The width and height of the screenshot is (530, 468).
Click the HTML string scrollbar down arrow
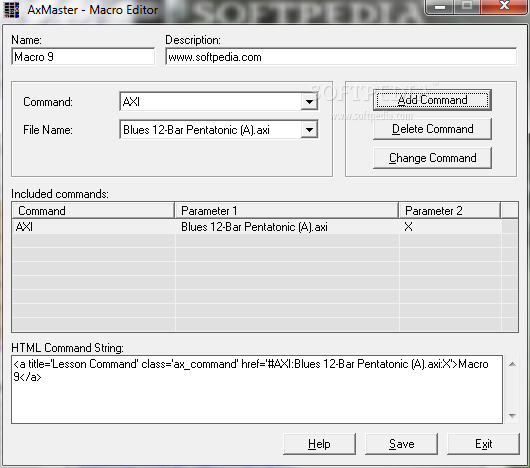(512, 416)
